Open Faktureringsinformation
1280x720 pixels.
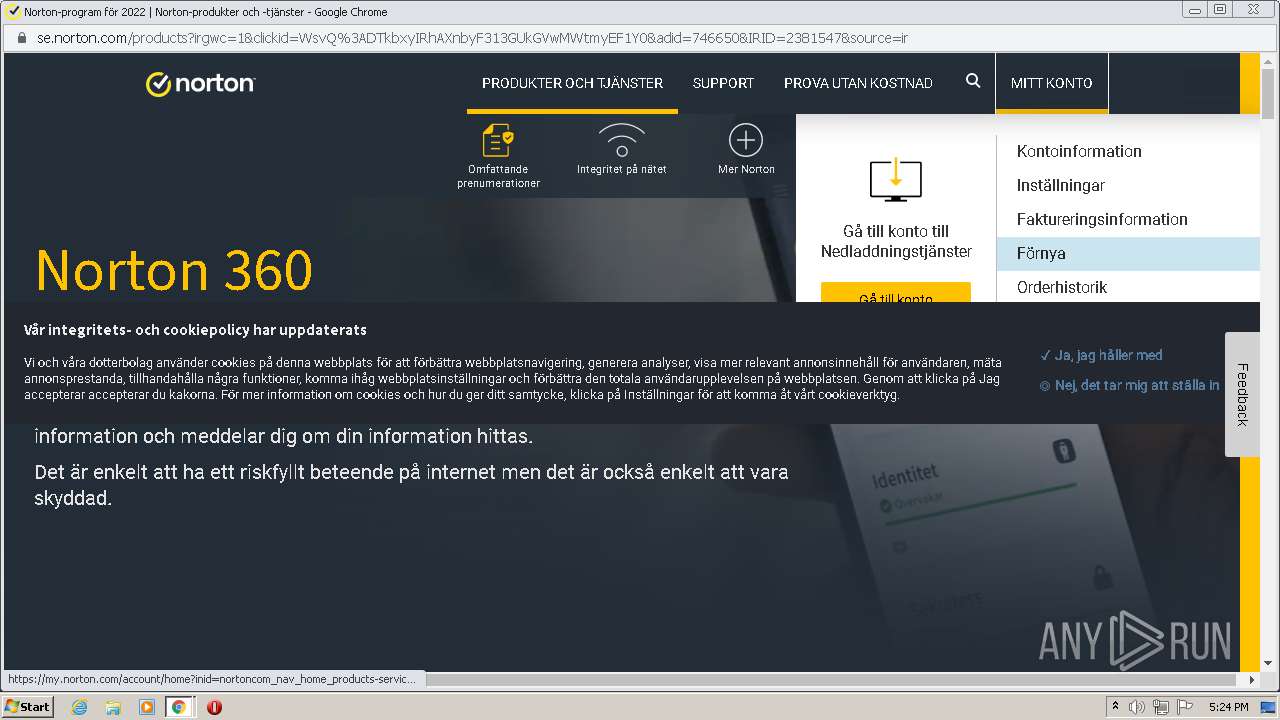[1102, 220]
